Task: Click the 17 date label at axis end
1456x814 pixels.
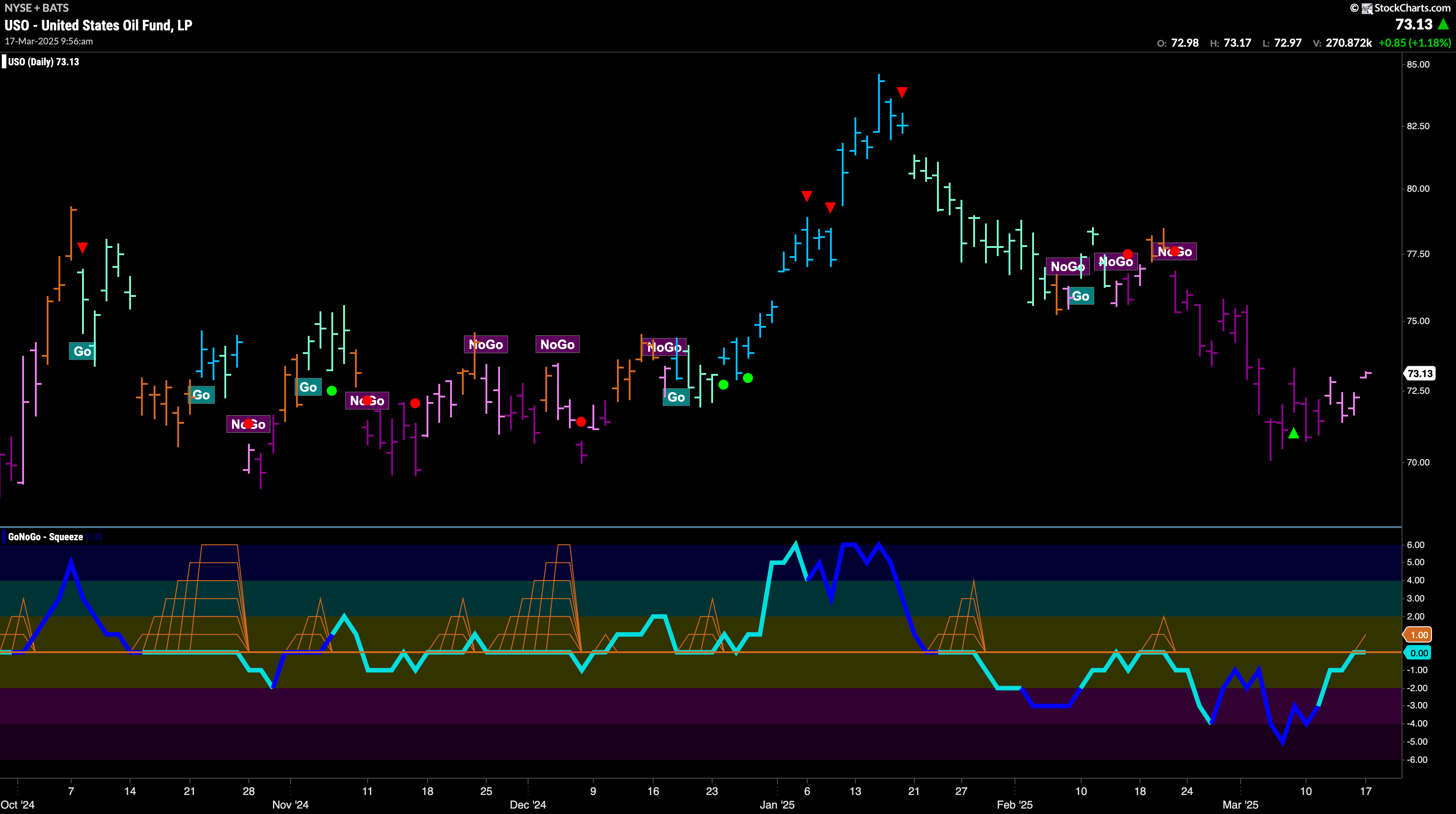Action: 1365,791
